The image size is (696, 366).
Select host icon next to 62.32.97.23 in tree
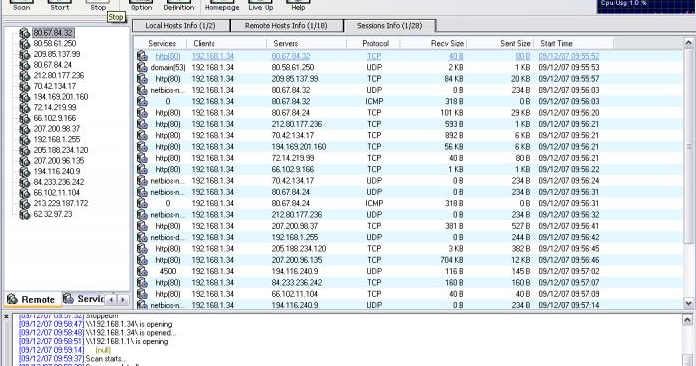(25, 214)
